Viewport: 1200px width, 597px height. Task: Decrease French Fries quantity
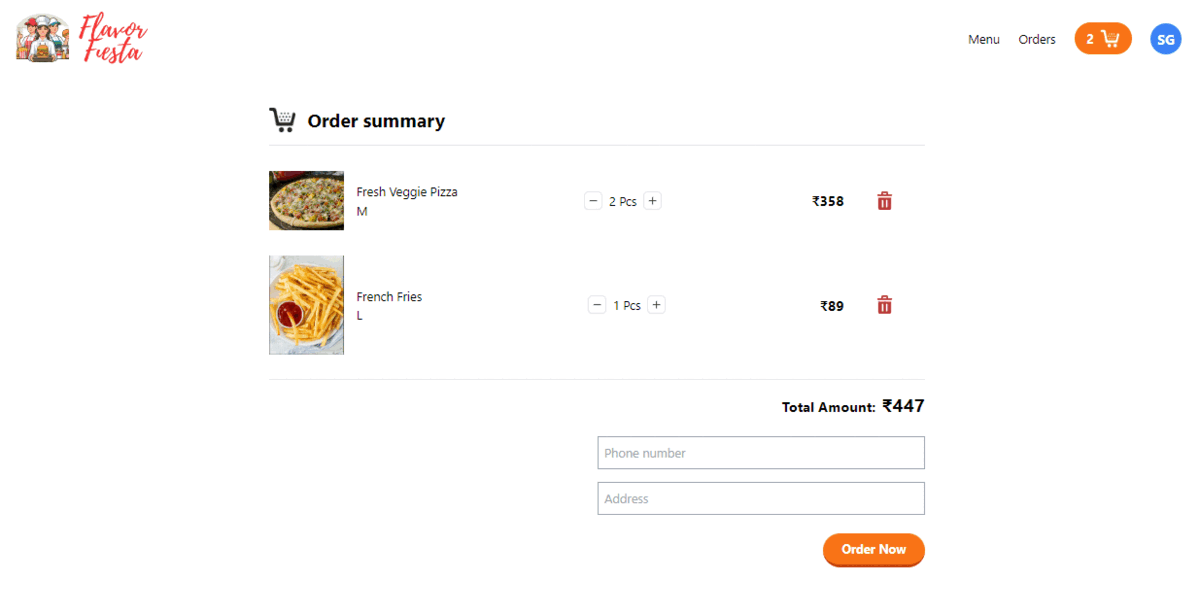pos(597,305)
